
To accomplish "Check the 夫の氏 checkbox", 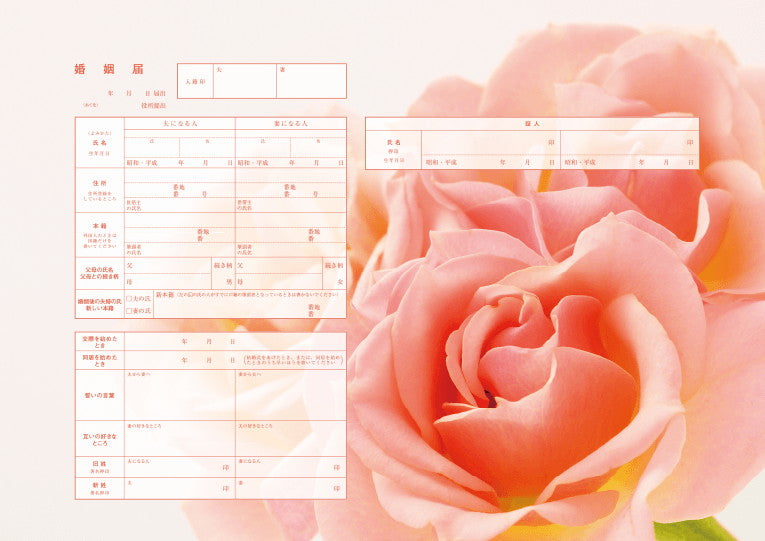I will [130, 298].
